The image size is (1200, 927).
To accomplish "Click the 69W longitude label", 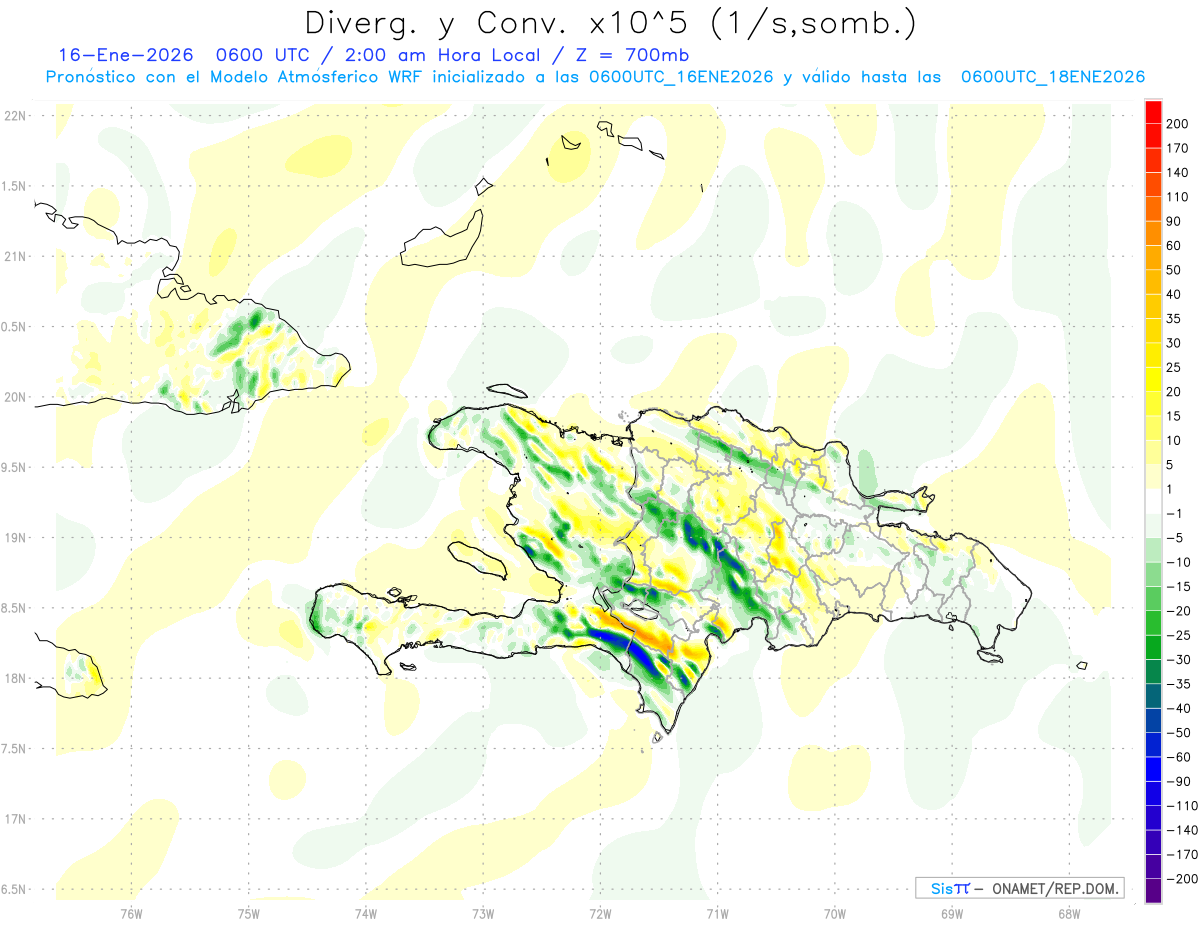I will [952, 914].
